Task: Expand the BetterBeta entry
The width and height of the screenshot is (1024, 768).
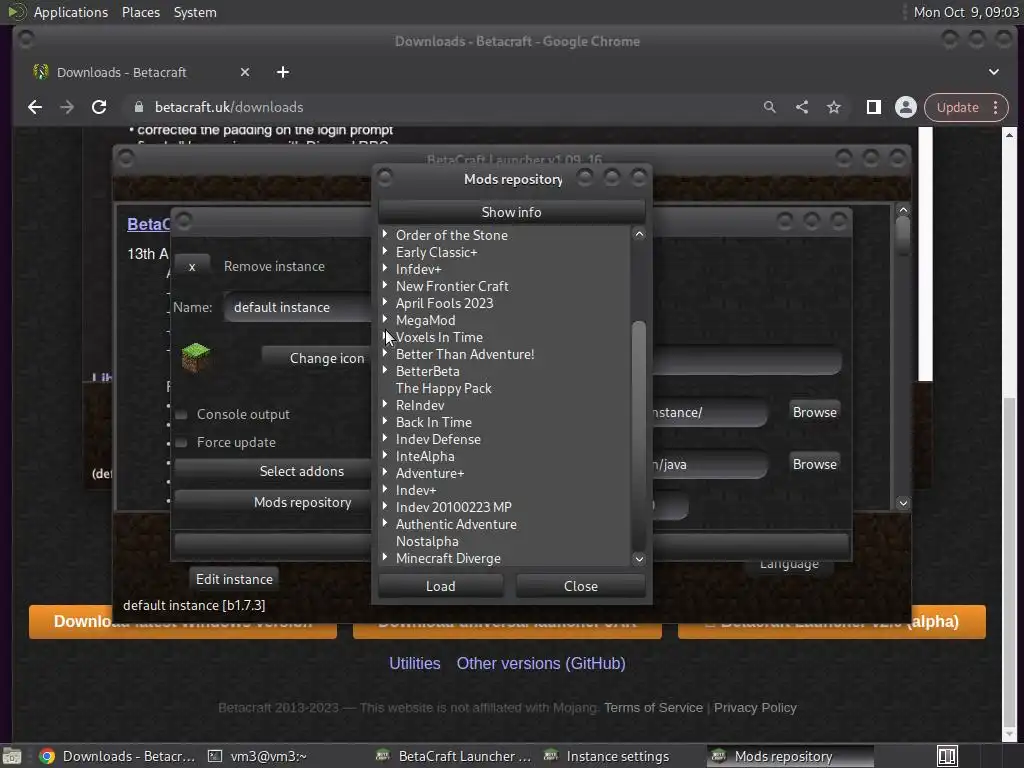Action: pyautogui.click(x=385, y=370)
